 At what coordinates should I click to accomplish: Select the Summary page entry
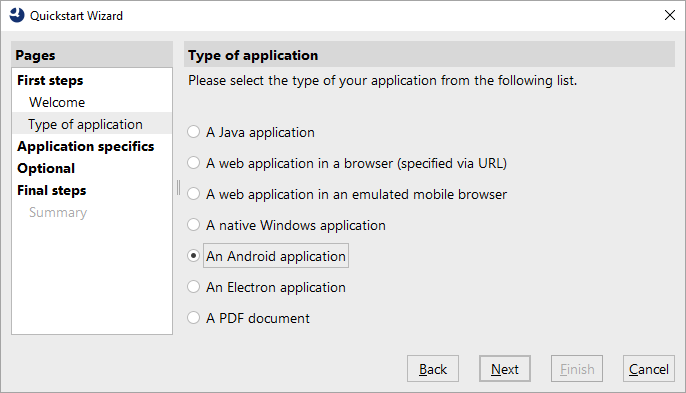58,212
